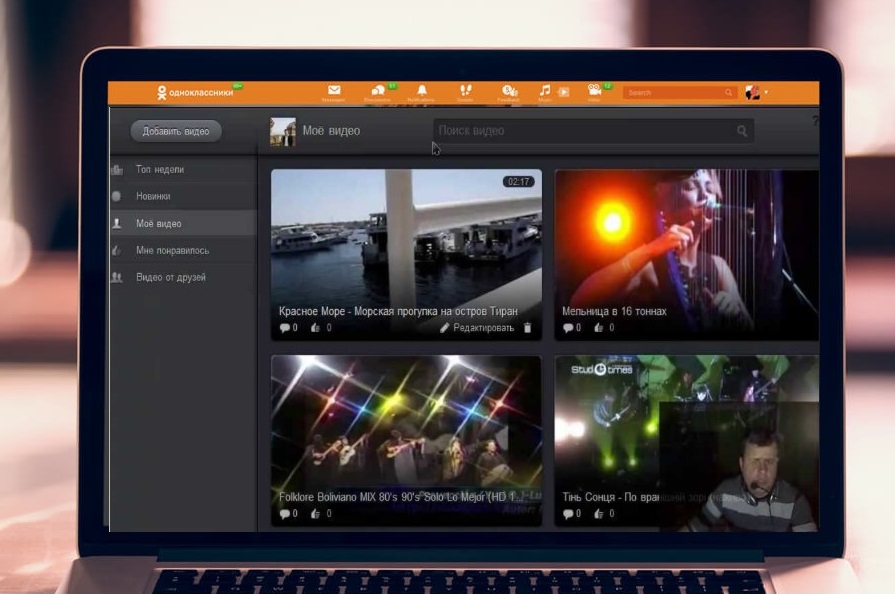Click the Добавить видео button
Viewport: 895px width, 594px height.
click(176, 131)
